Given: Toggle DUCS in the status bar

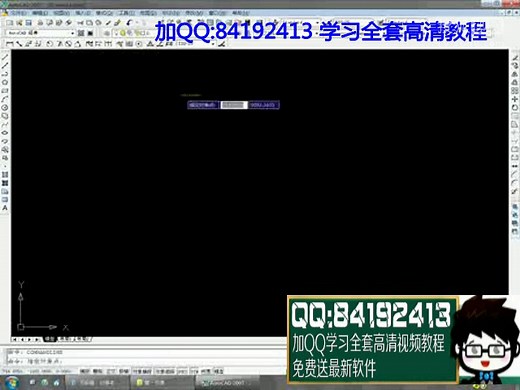Looking at the screenshot, I should [x=183, y=371].
